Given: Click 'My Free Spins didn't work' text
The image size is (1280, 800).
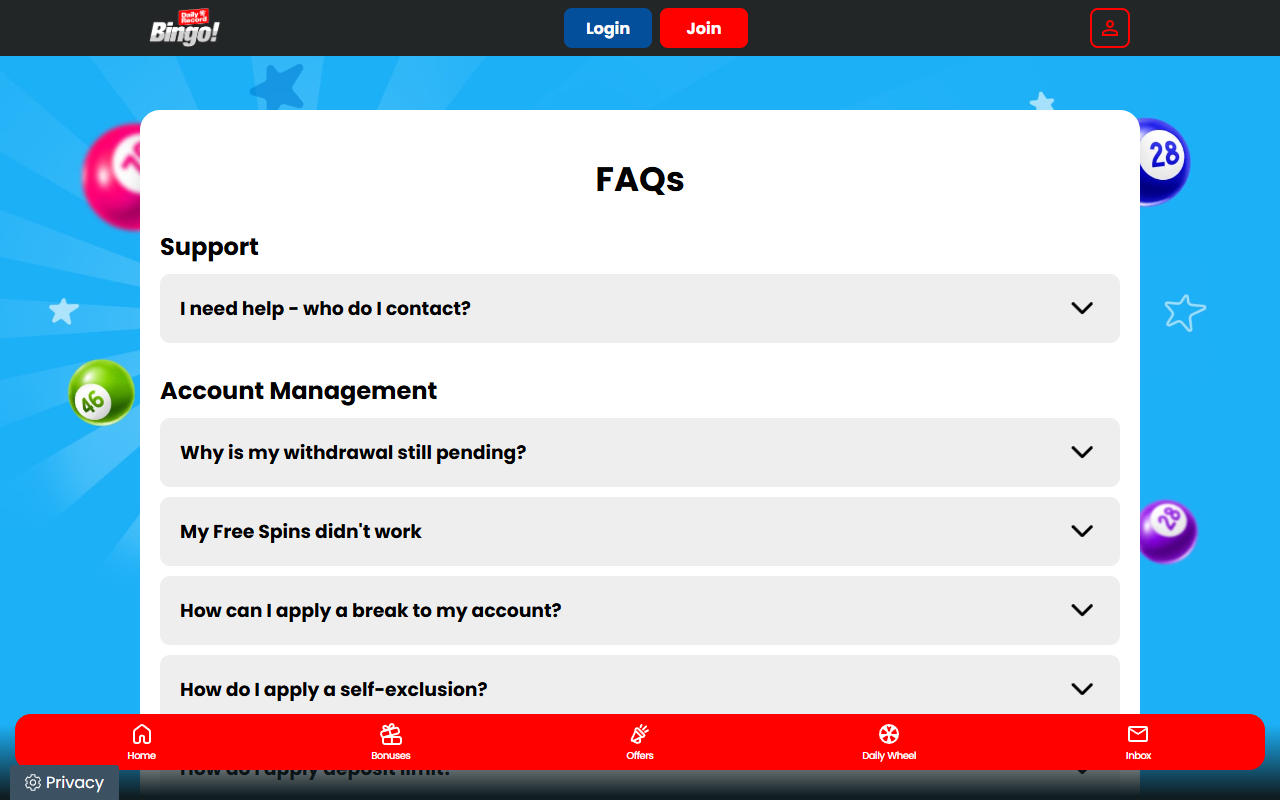Looking at the screenshot, I should [301, 531].
